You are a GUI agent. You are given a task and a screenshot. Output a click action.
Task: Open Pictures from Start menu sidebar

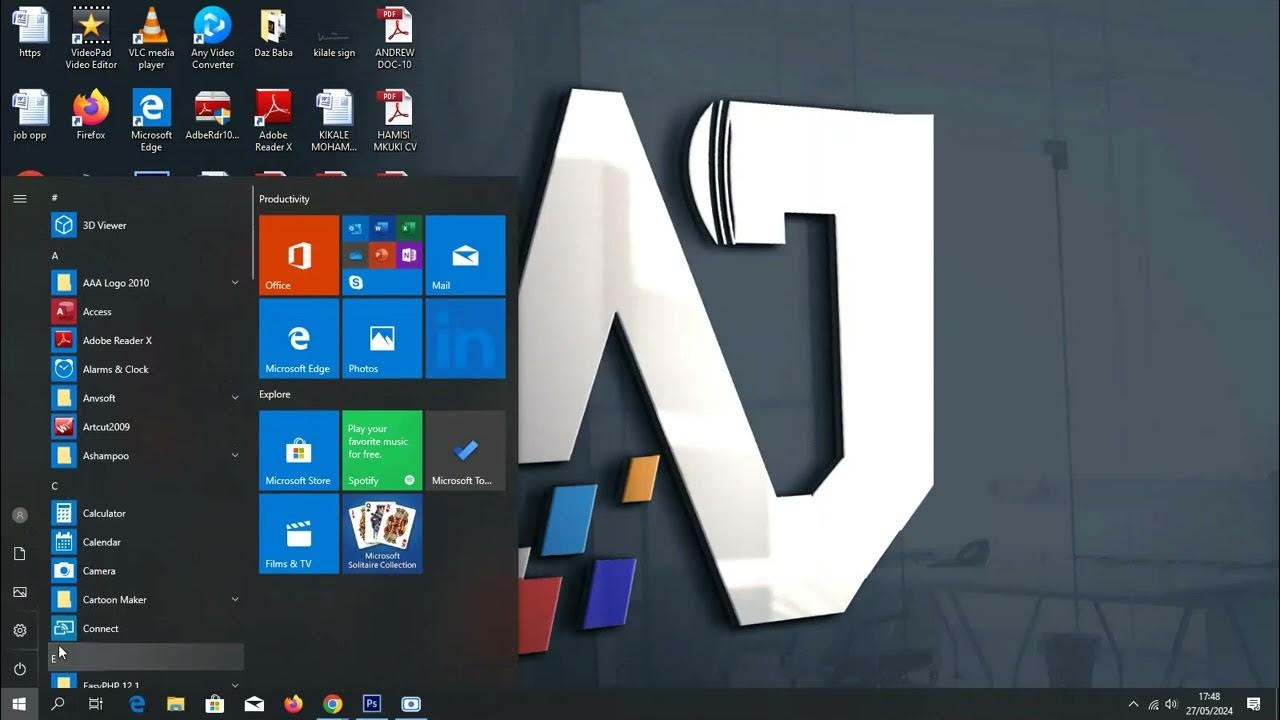[19, 592]
